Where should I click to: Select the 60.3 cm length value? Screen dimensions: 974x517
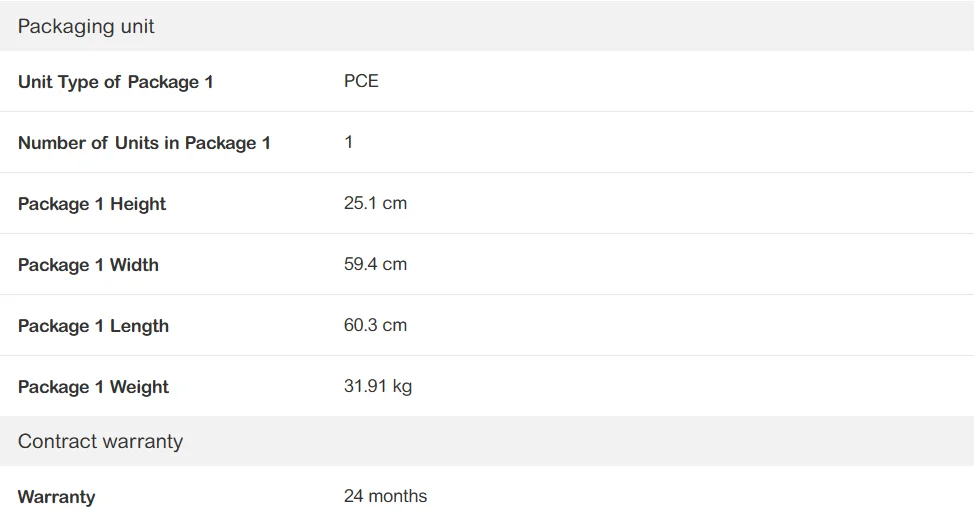tap(375, 326)
